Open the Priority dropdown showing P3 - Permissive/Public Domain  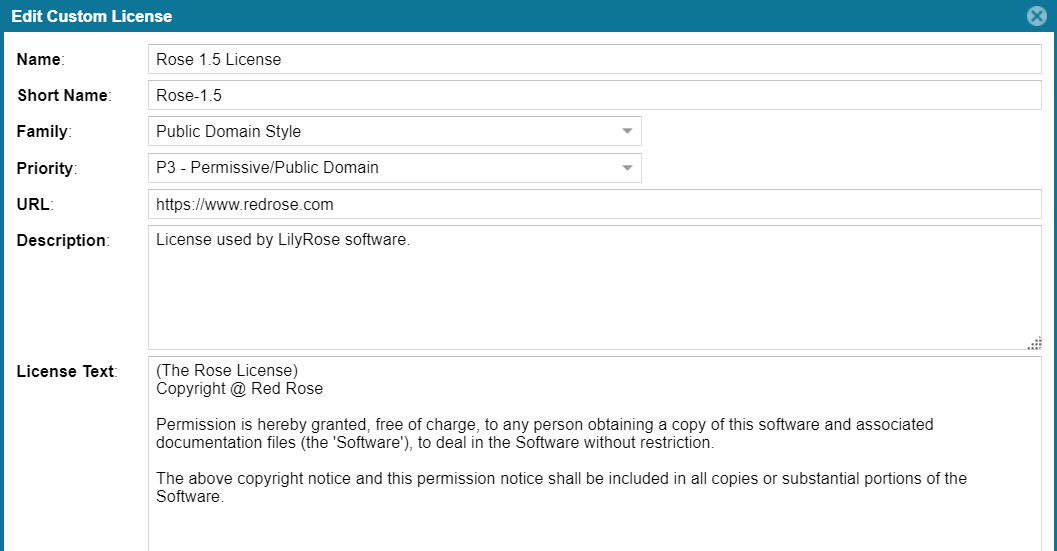click(x=394, y=168)
